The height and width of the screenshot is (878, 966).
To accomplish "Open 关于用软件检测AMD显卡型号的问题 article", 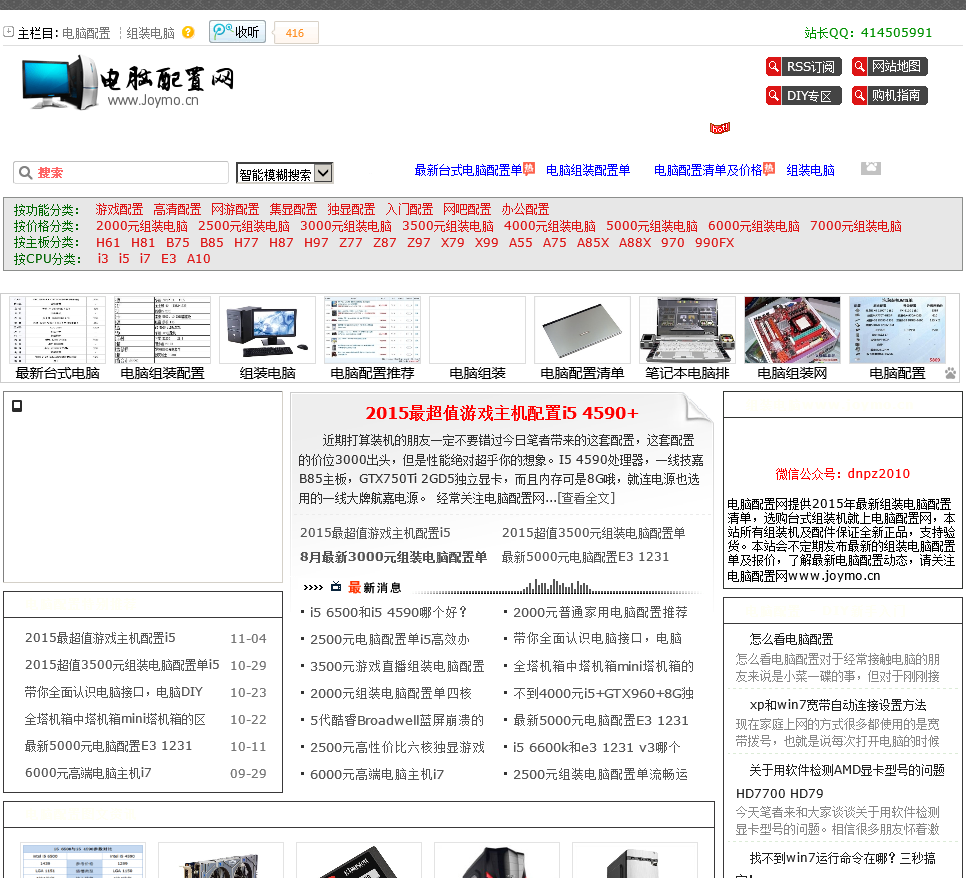I will 846,770.
